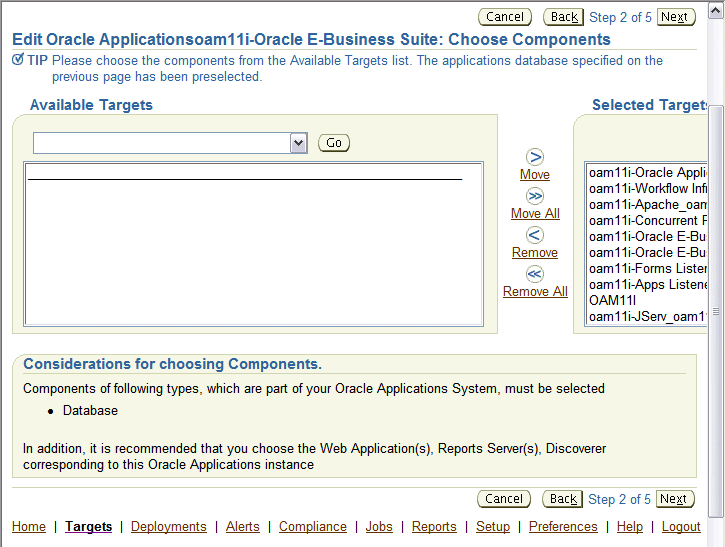Image resolution: width=725 pixels, height=547 pixels.
Task: Click inside the Available Targets list box
Action: pyautogui.click(x=253, y=244)
